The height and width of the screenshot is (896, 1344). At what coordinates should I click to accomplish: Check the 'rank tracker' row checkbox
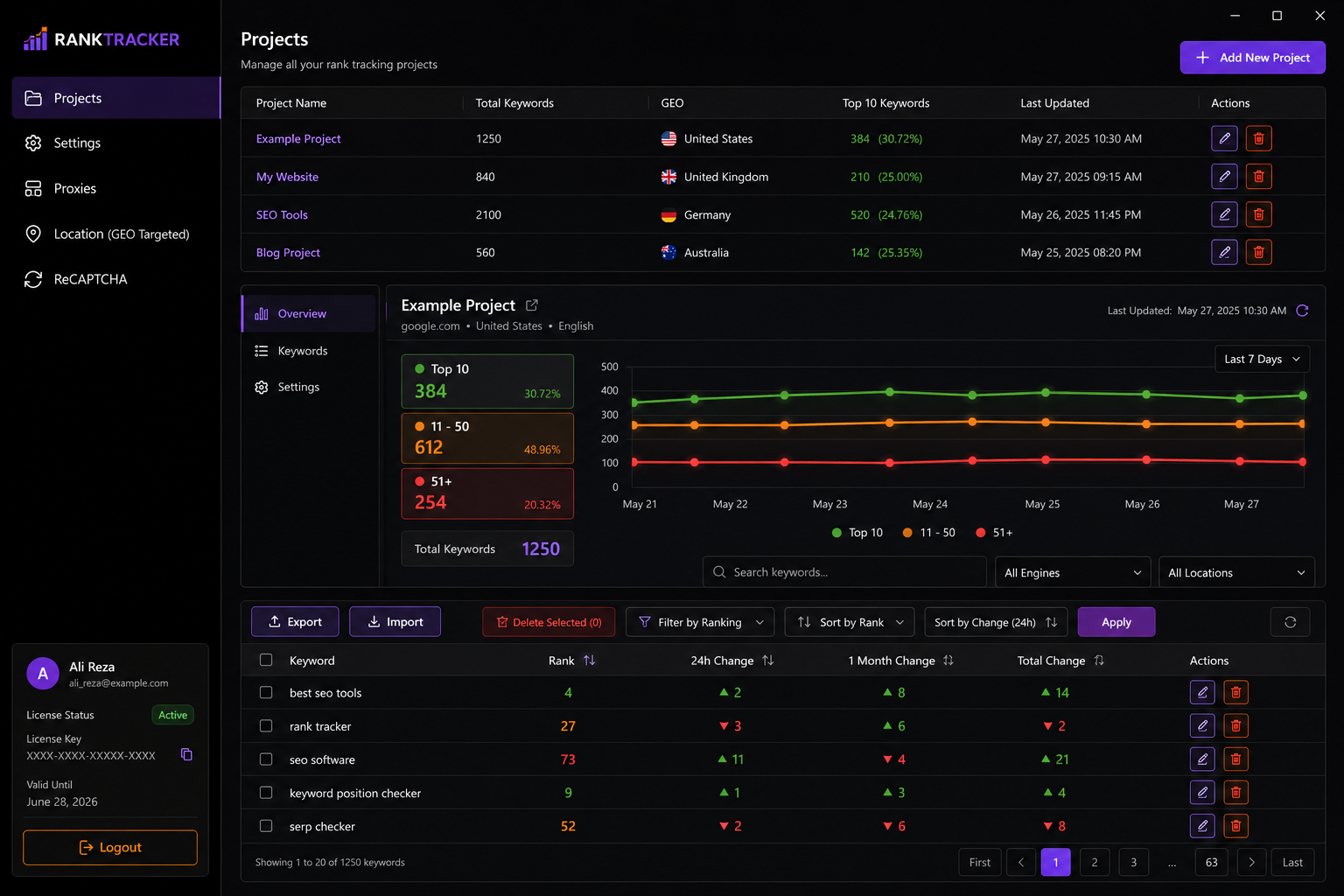(266, 725)
